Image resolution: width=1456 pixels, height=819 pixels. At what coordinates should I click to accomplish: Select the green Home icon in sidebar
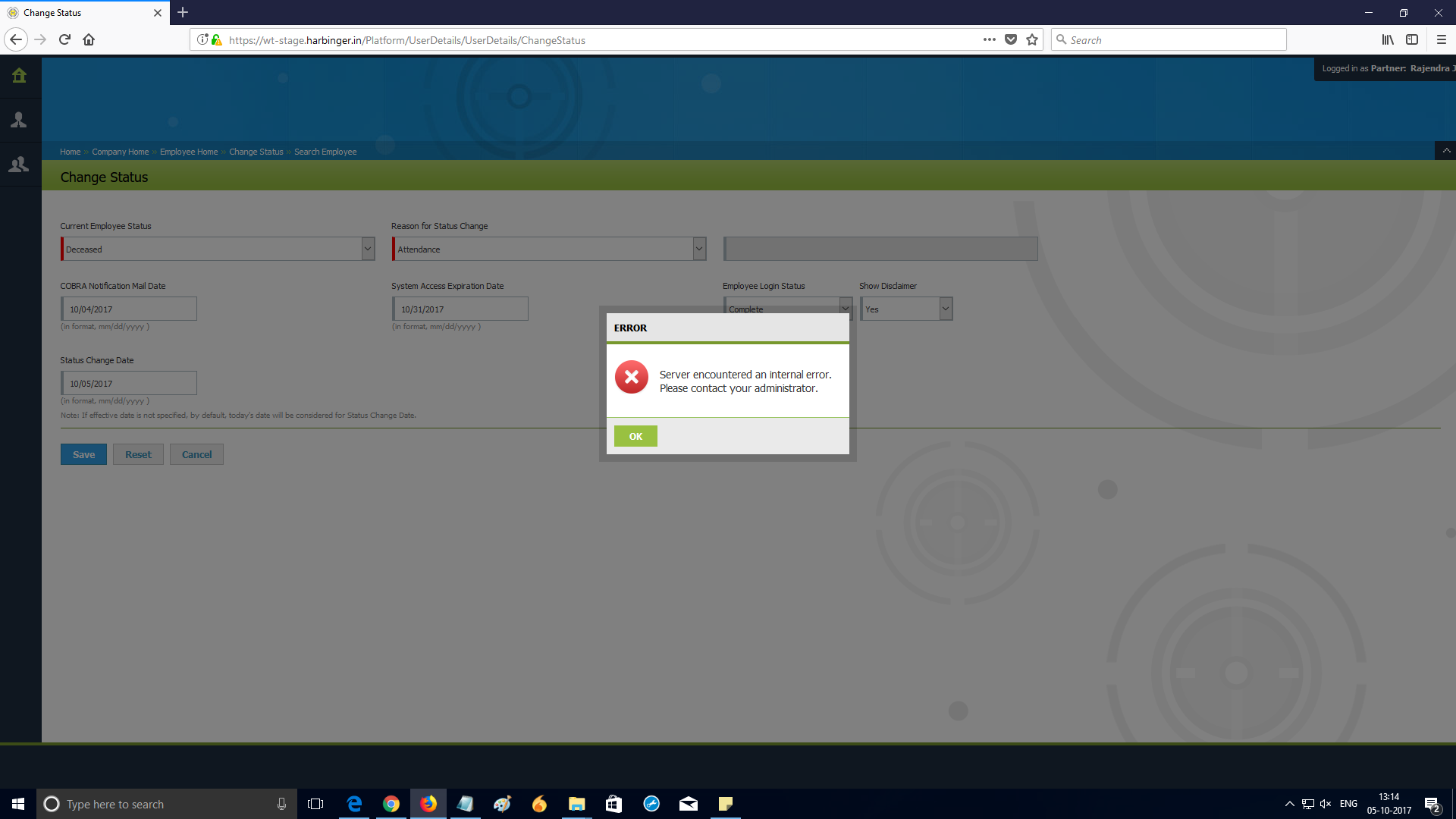(19, 75)
